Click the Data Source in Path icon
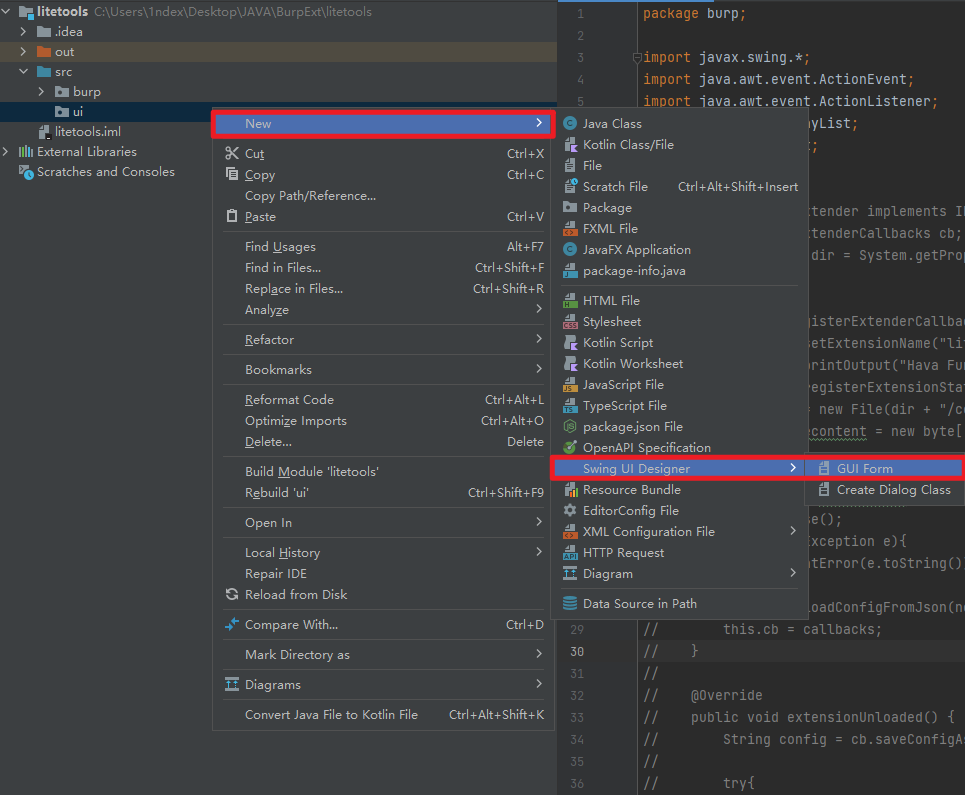 571,604
